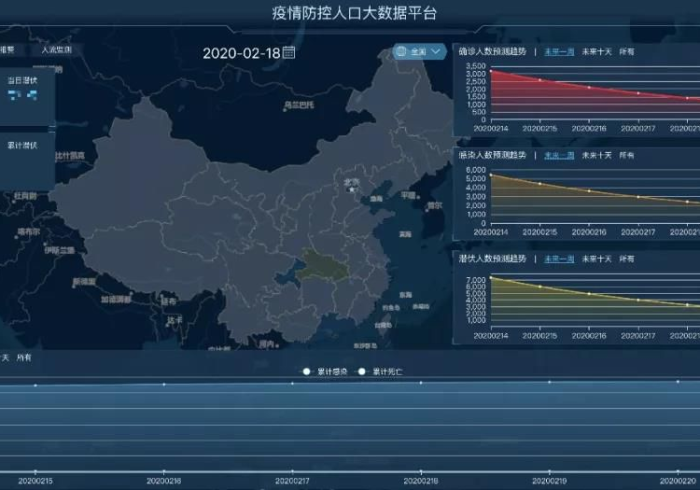Screen dimensions: 700x490
Task: Click the globe icon in 全国 selector
Action: pyautogui.click(x=401, y=51)
